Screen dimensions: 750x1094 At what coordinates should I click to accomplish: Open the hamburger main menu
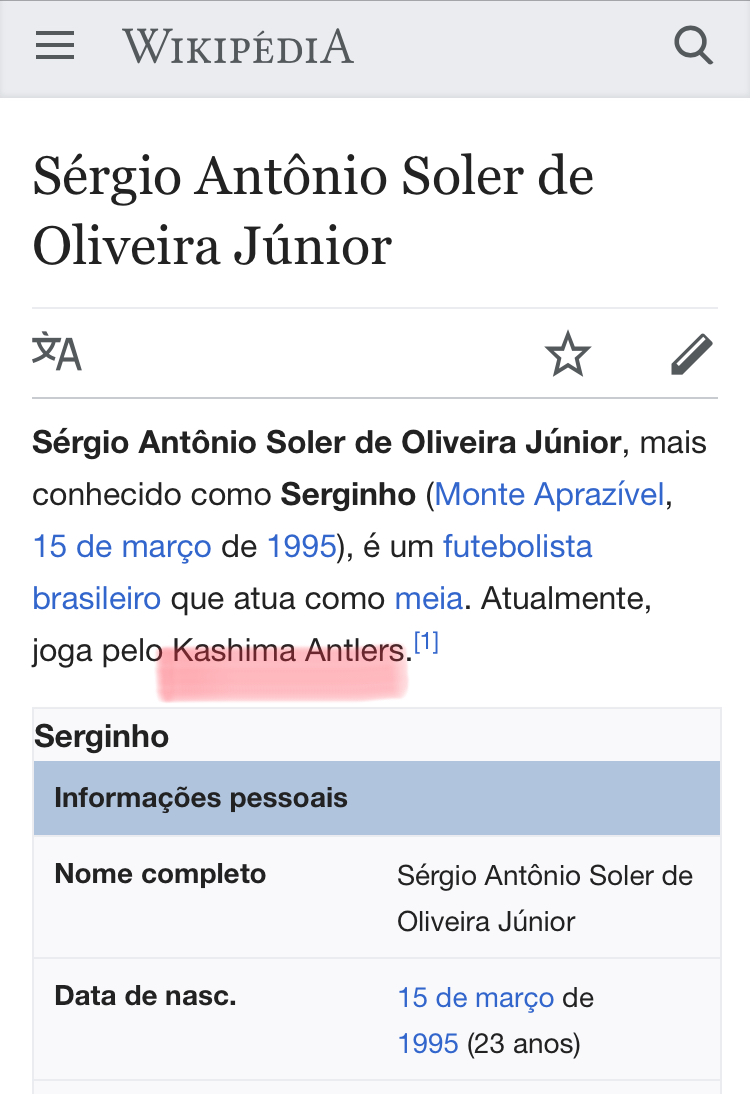point(55,46)
